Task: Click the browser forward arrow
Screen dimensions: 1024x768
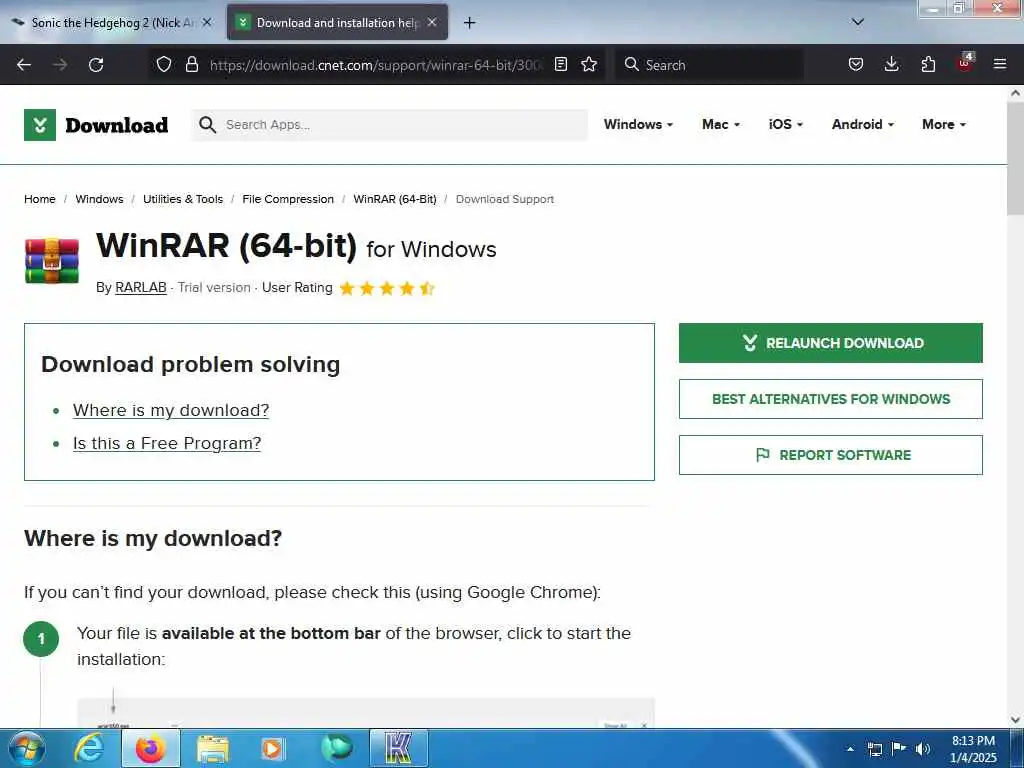Action: click(60, 65)
